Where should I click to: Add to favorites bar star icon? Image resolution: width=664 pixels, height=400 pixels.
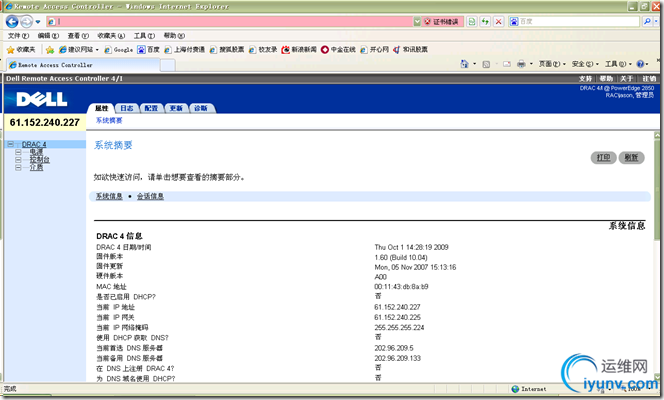[50, 50]
